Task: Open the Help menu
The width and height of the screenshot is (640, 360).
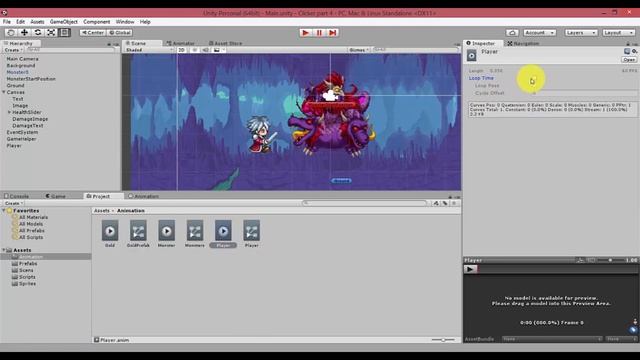Action: [145, 22]
